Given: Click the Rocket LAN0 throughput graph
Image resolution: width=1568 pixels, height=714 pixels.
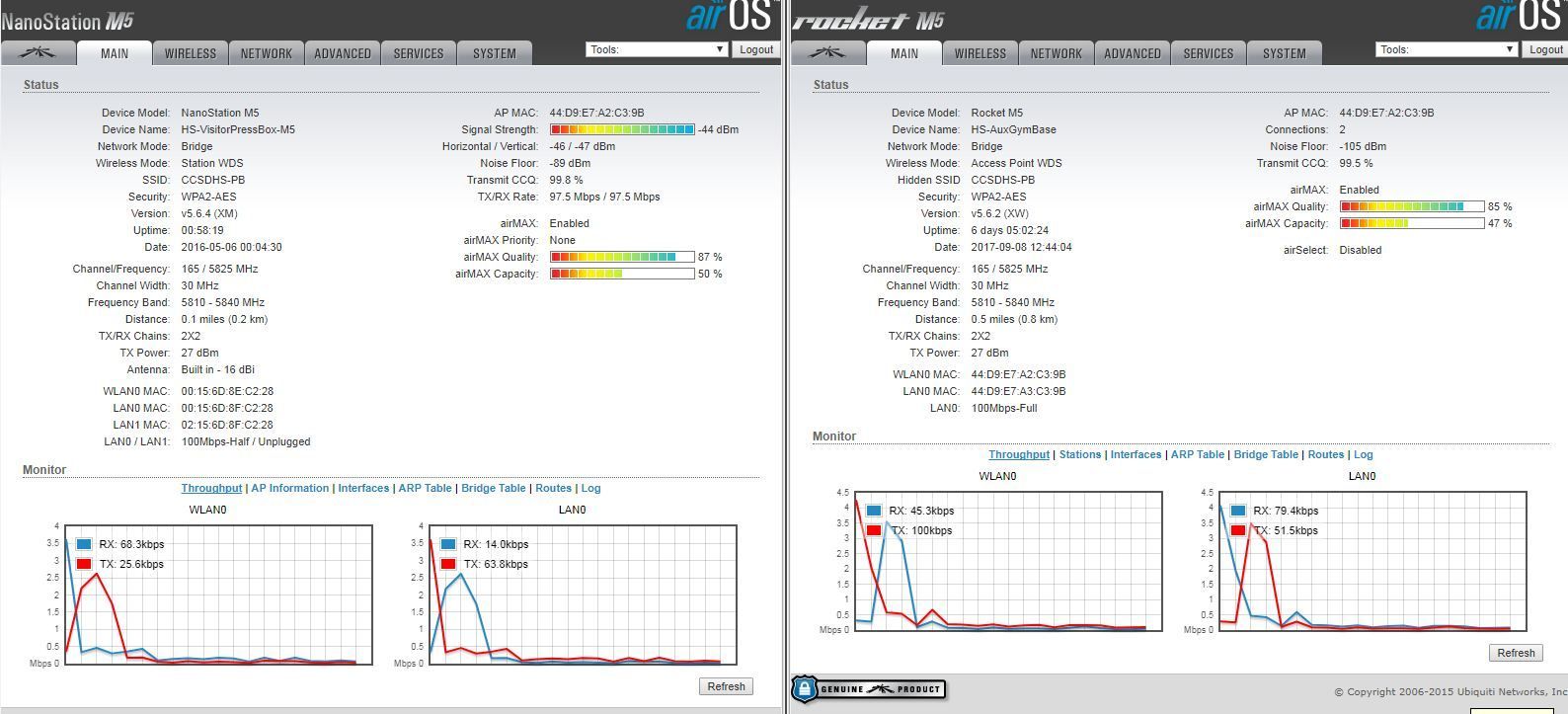Looking at the screenshot, I should coord(1372,561).
